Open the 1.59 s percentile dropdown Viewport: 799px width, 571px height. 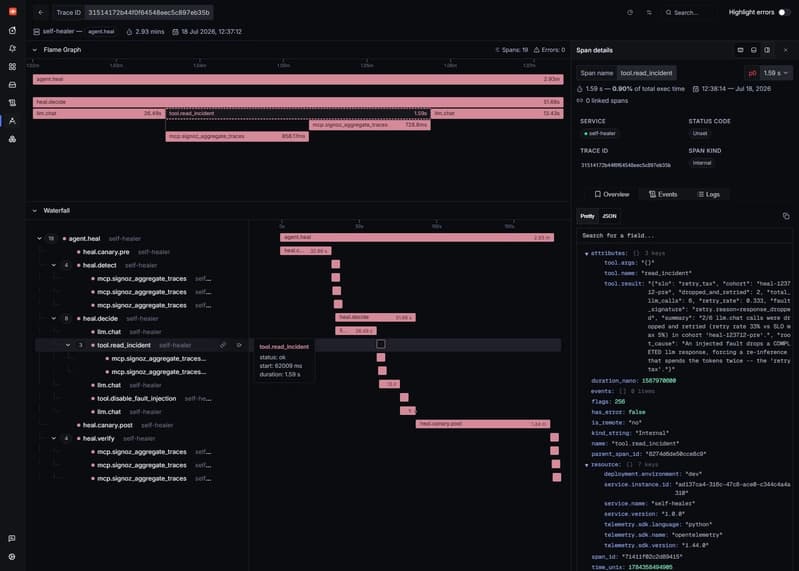coord(776,73)
